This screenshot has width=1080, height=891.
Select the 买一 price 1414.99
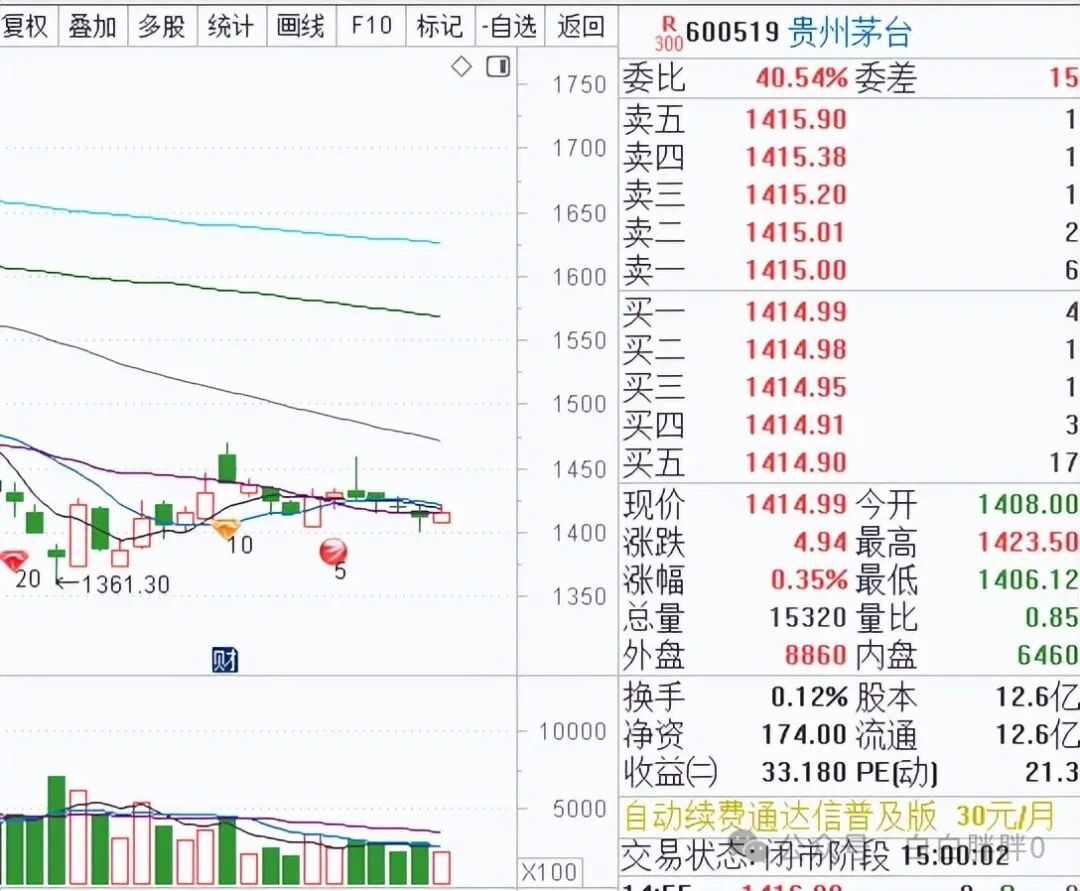[x=796, y=312]
